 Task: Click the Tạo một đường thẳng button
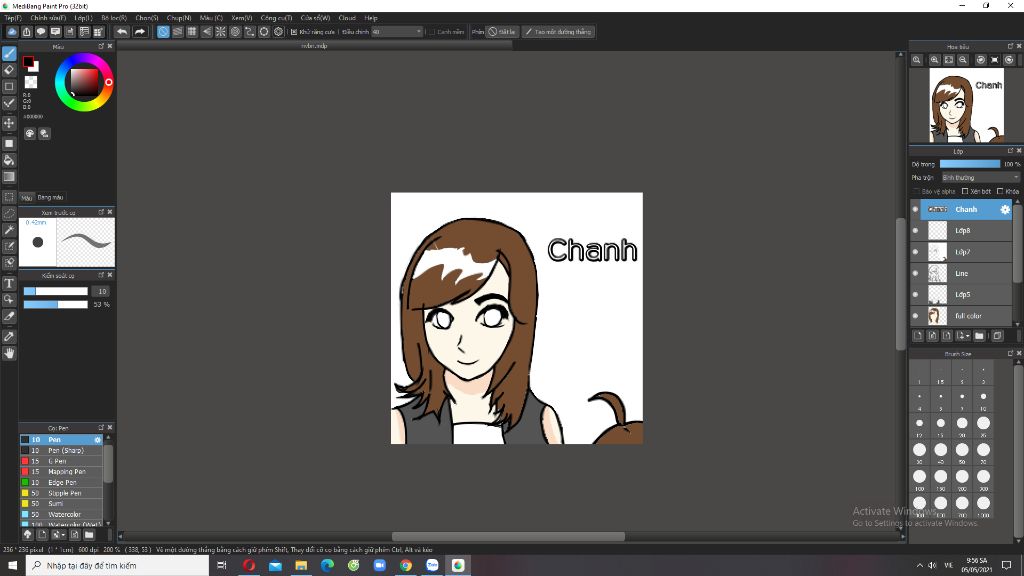(558, 31)
